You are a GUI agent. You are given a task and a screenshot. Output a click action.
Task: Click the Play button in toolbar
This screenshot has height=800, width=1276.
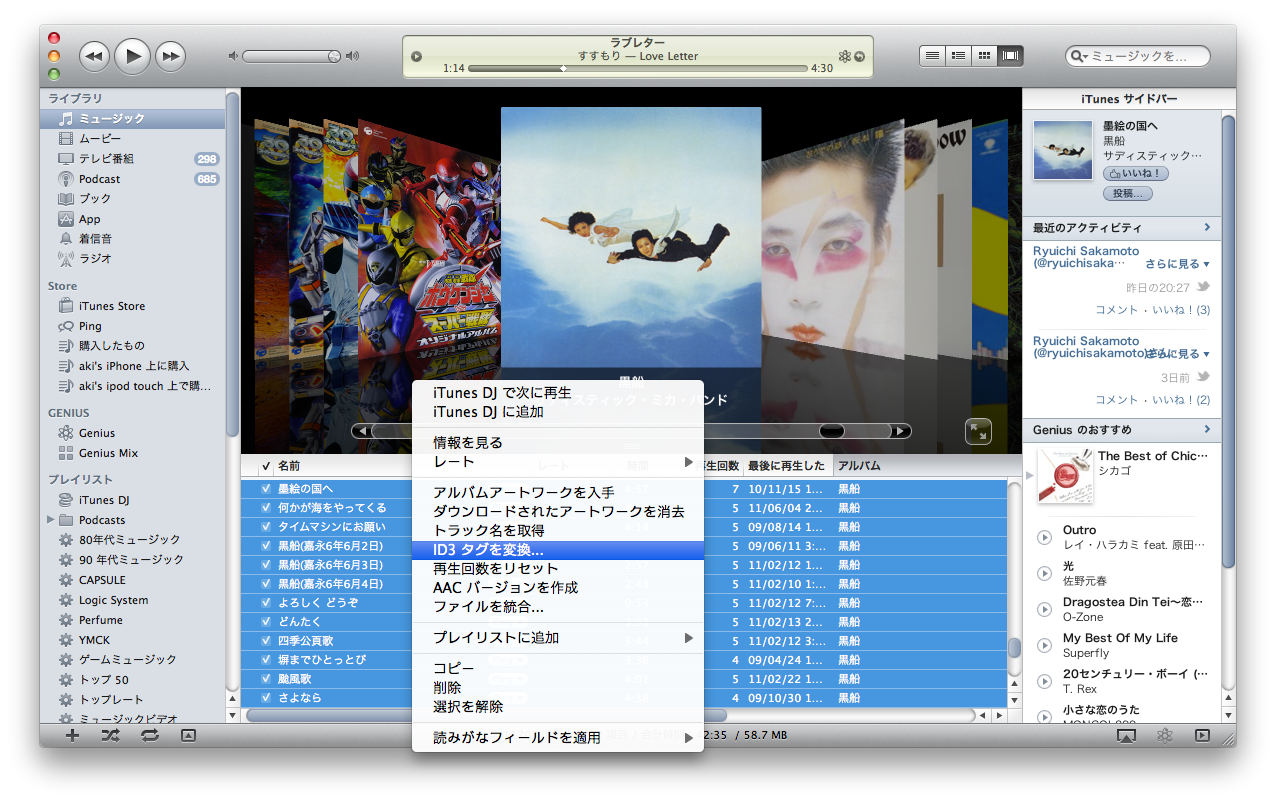click(x=132, y=56)
